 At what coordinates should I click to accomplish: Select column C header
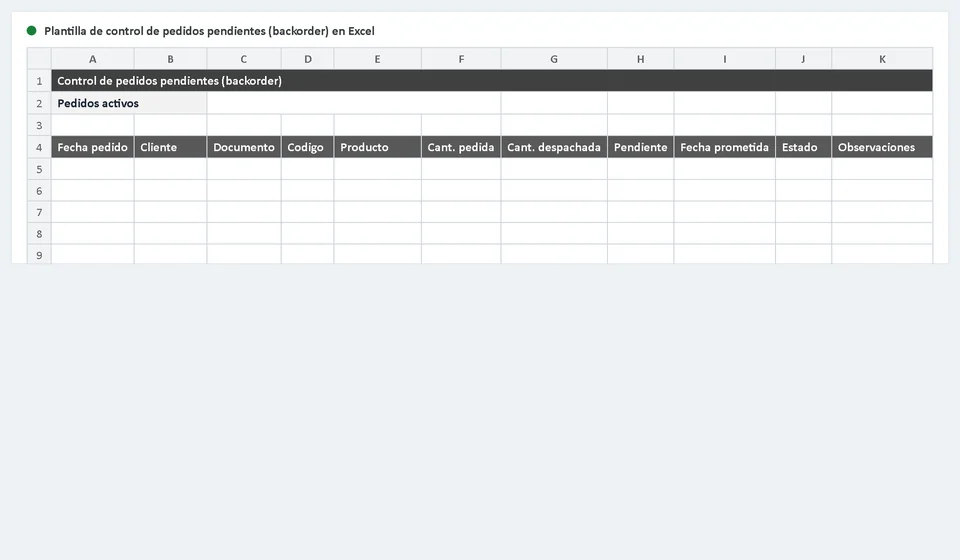pos(244,59)
